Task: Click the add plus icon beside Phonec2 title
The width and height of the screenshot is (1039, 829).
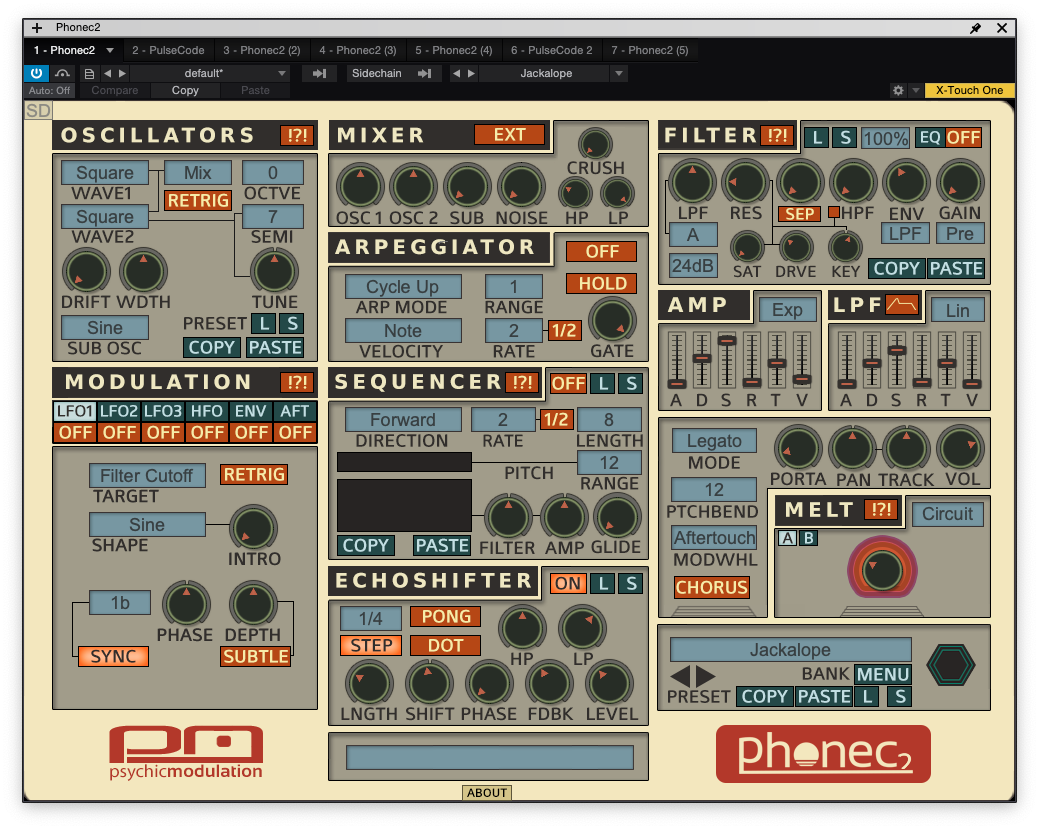Action: 37,28
